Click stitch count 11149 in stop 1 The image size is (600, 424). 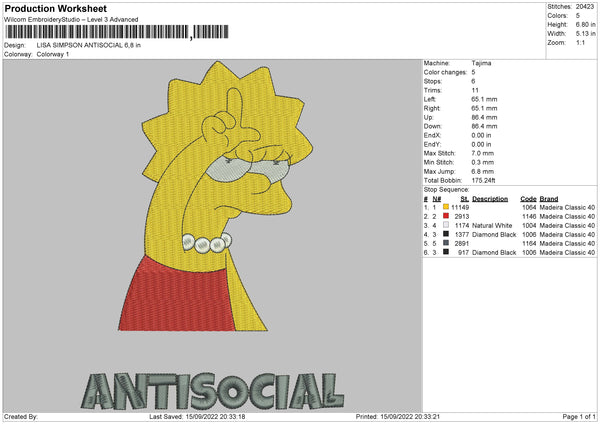point(460,207)
